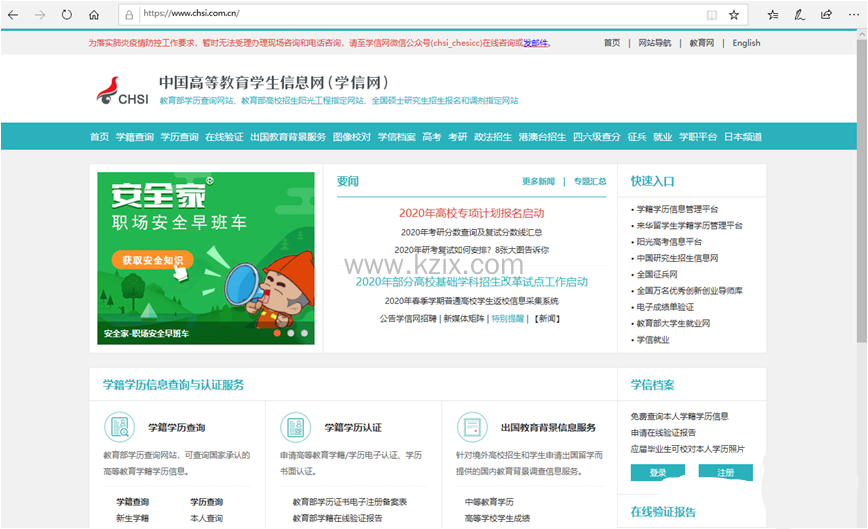Screen dimensions: 868x529
Task: Click the address bar URL field
Action: [x=400, y=15]
